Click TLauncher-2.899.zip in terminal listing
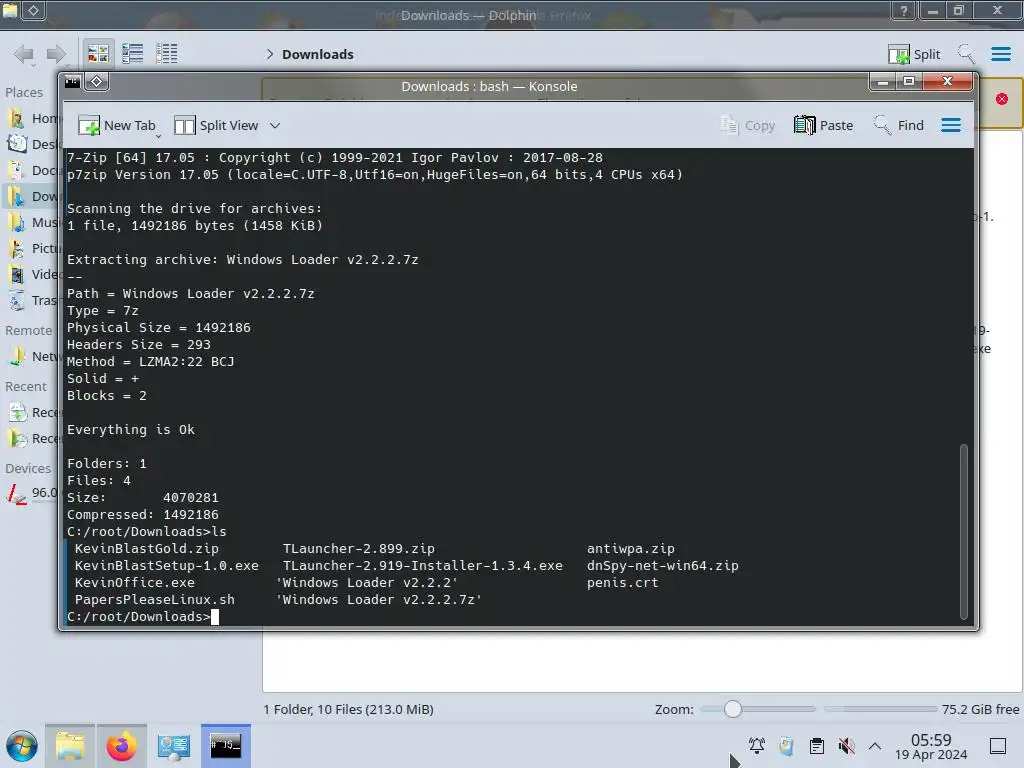 359,549
